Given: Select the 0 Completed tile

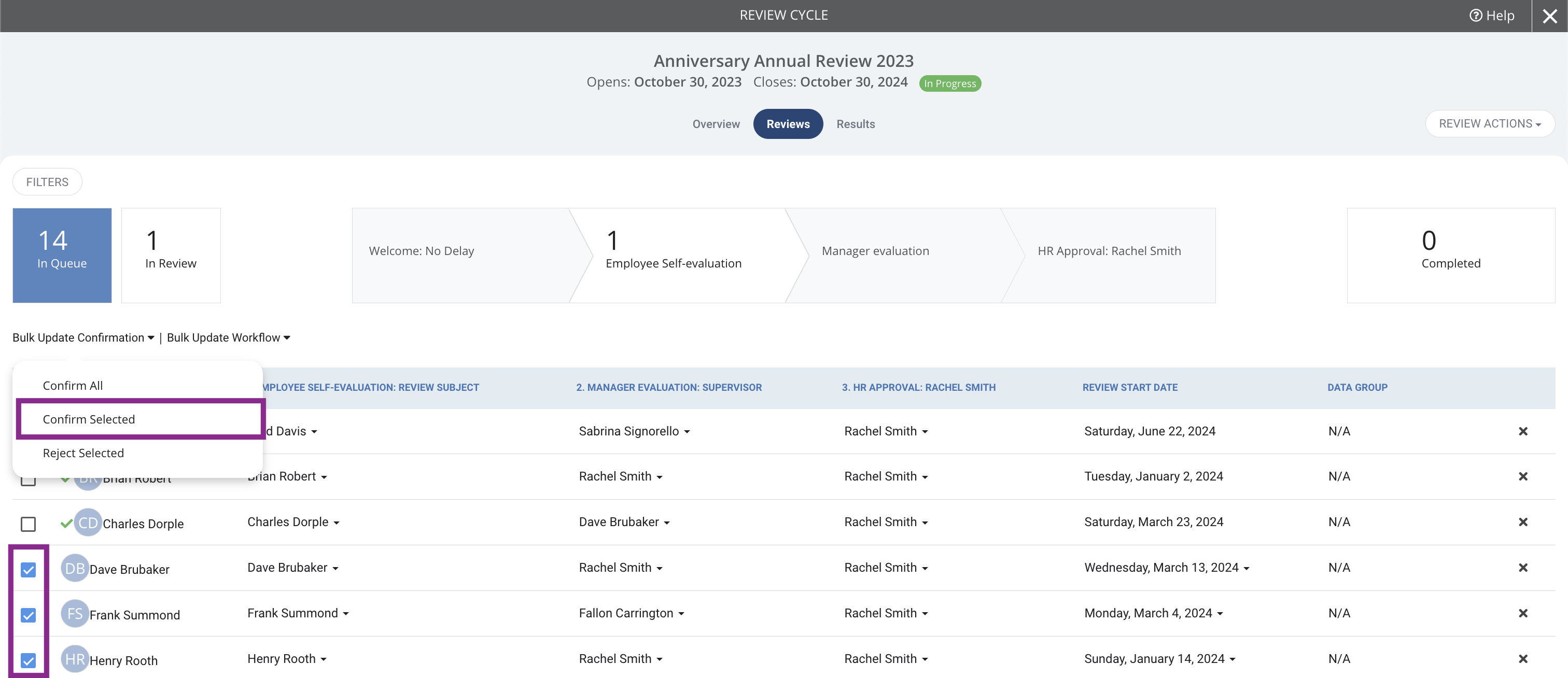Looking at the screenshot, I should point(1450,256).
